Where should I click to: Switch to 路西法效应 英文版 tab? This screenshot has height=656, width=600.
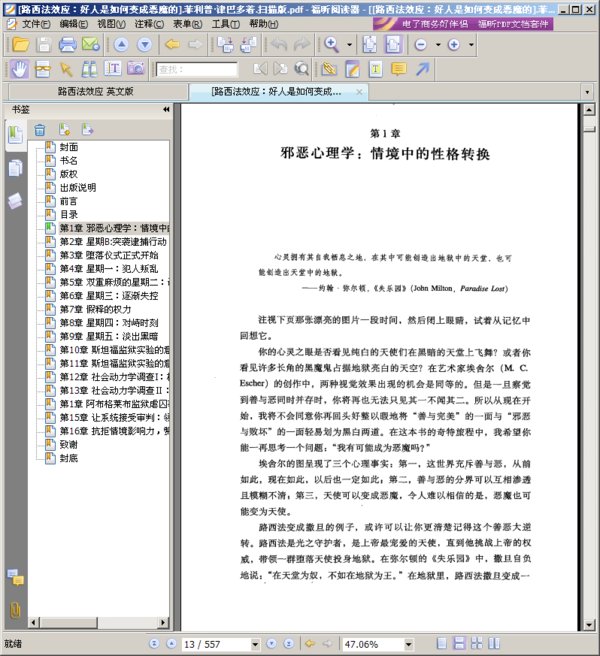coord(96,91)
